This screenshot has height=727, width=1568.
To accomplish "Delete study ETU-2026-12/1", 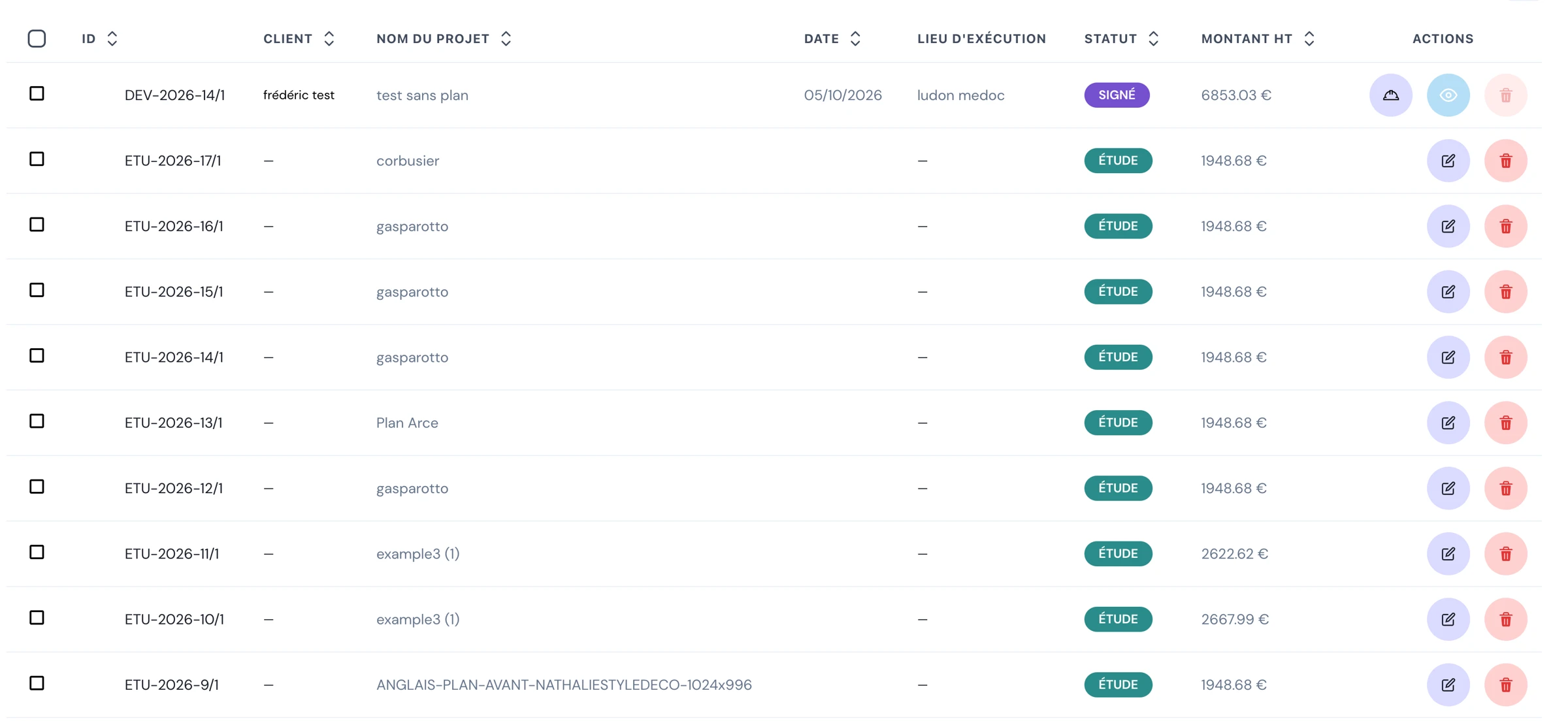I will pyautogui.click(x=1505, y=488).
